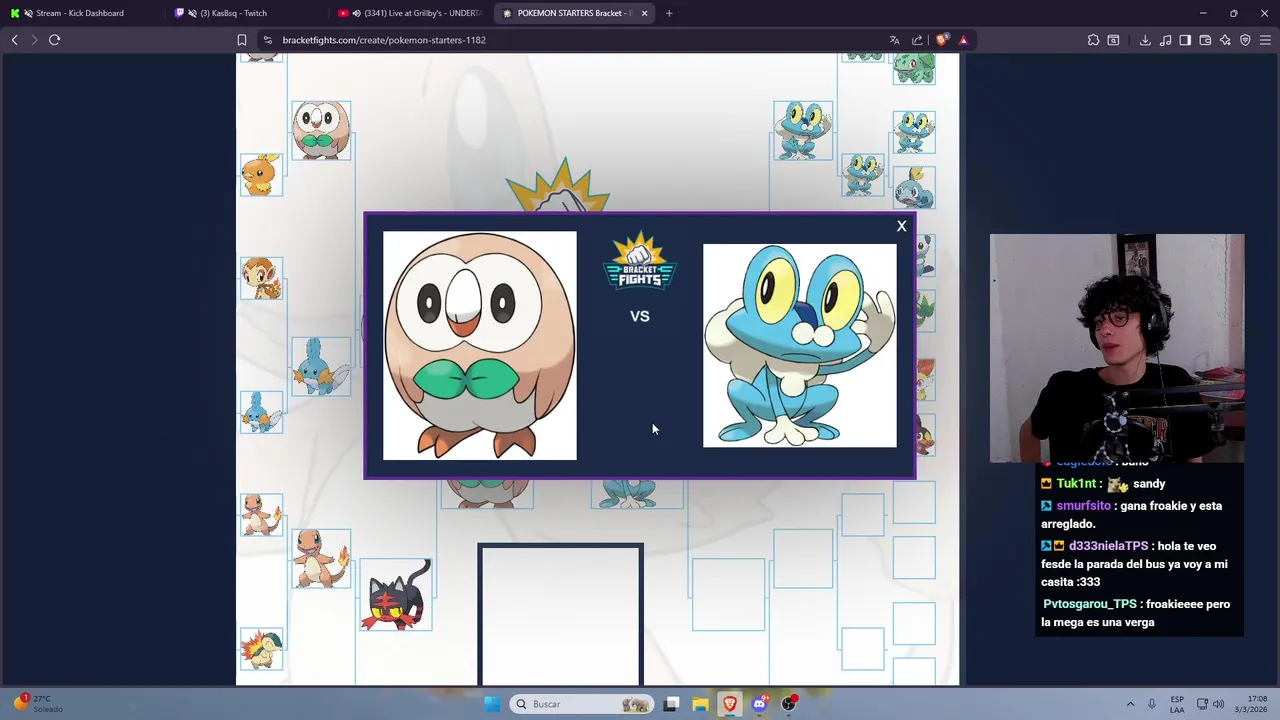The image size is (1280, 720).
Task: Open media control music note icon
Action: pos(1165,40)
